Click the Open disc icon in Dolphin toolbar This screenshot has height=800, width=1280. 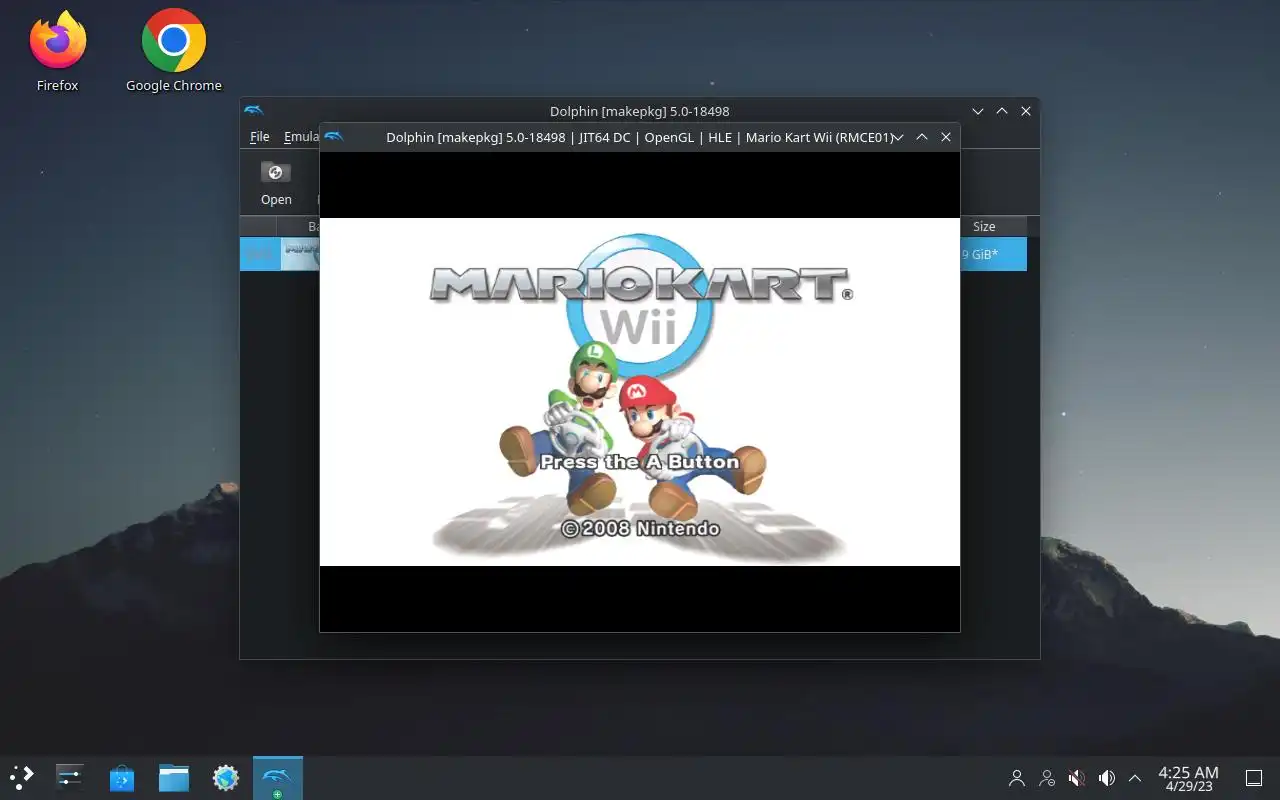click(276, 183)
